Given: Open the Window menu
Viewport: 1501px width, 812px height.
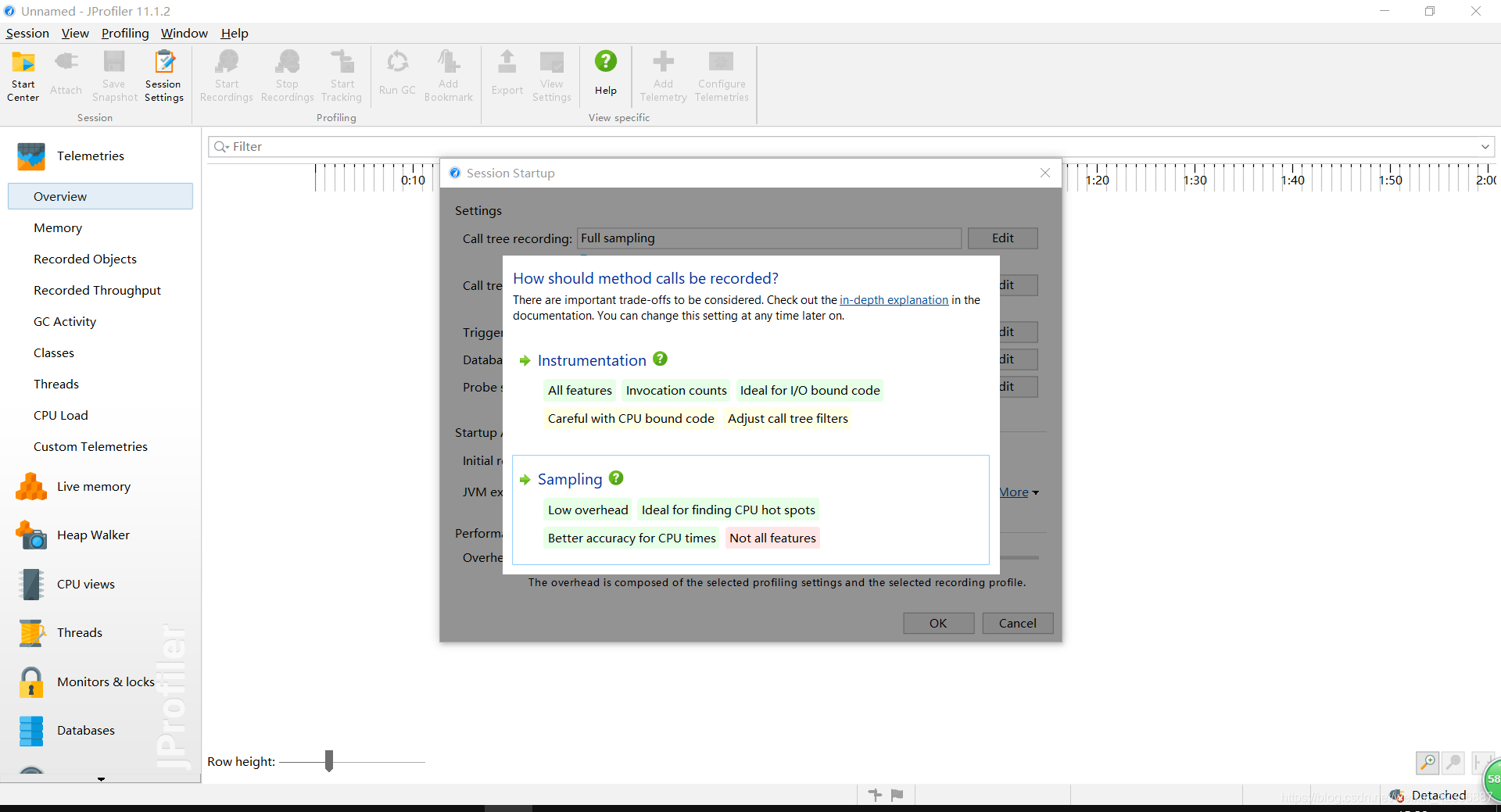Looking at the screenshot, I should click(184, 33).
